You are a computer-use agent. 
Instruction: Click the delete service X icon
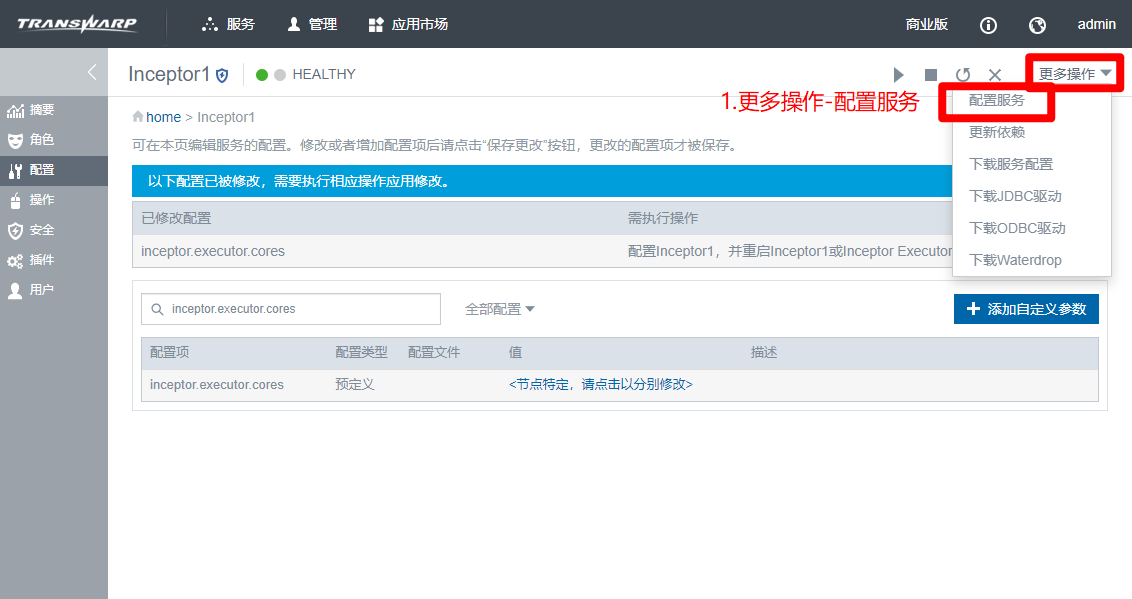[995, 75]
